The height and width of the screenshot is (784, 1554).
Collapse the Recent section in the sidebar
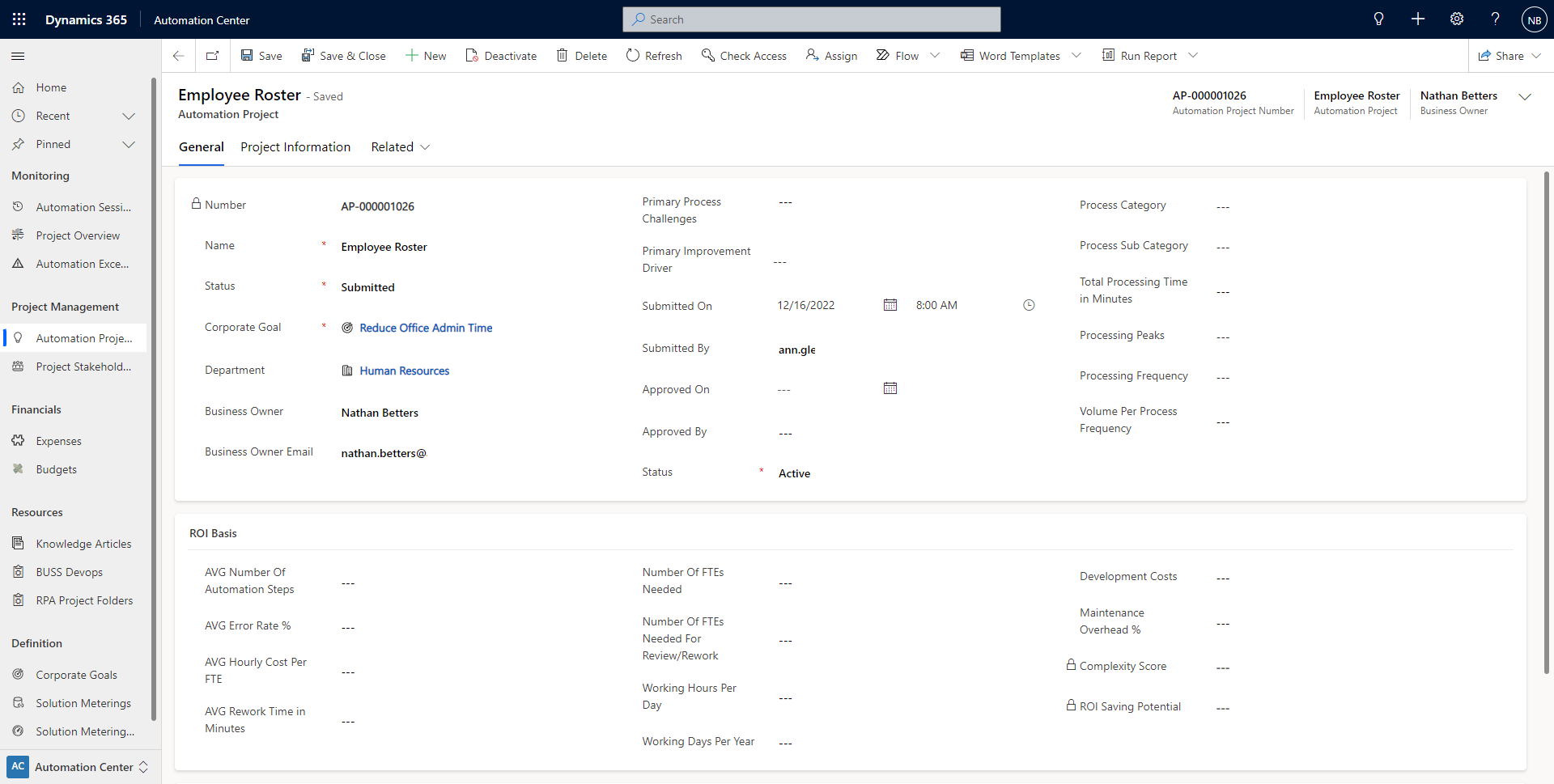(x=129, y=116)
